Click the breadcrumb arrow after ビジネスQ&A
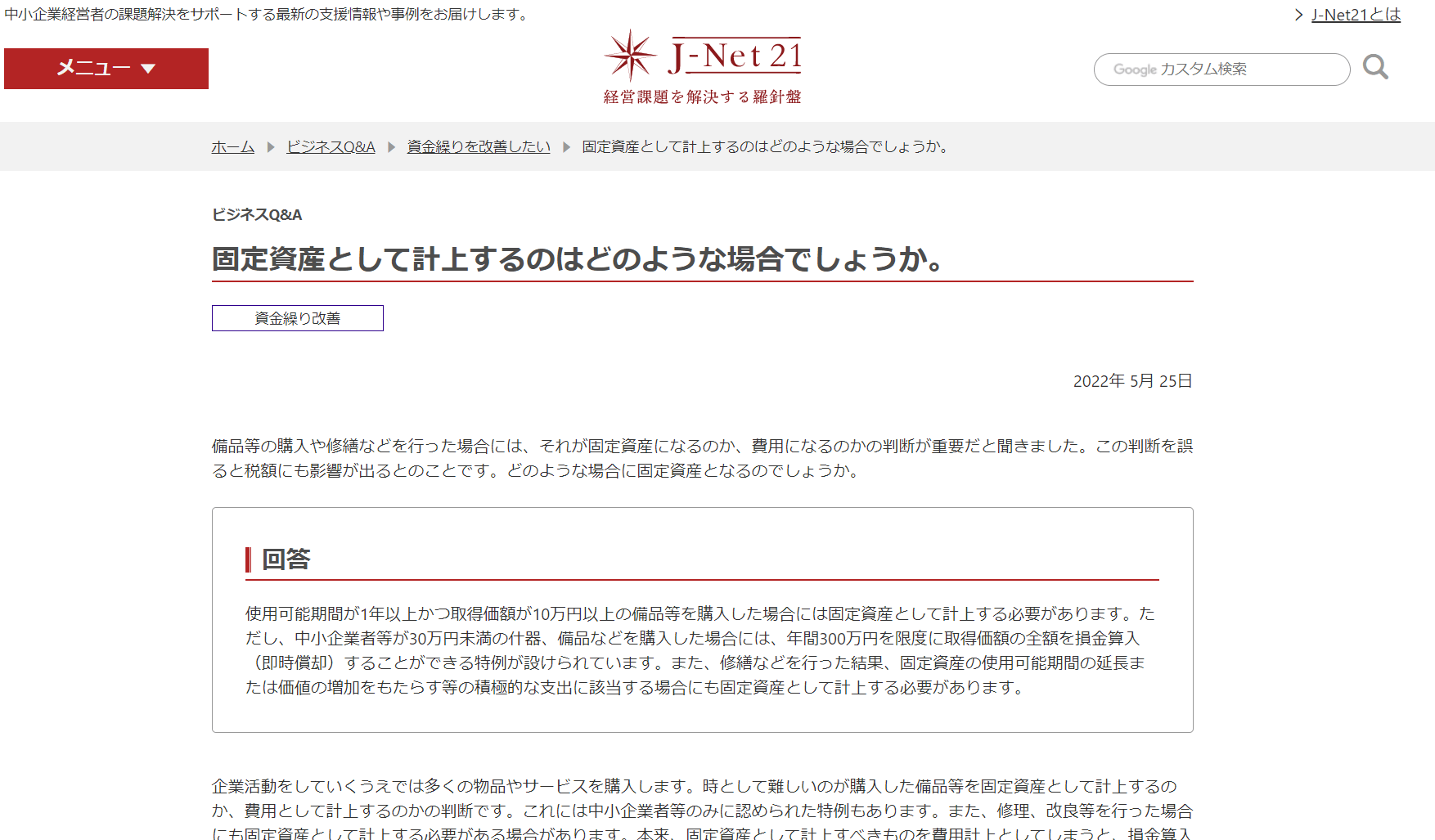The image size is (1435, 840). click(x=391, y=147)
